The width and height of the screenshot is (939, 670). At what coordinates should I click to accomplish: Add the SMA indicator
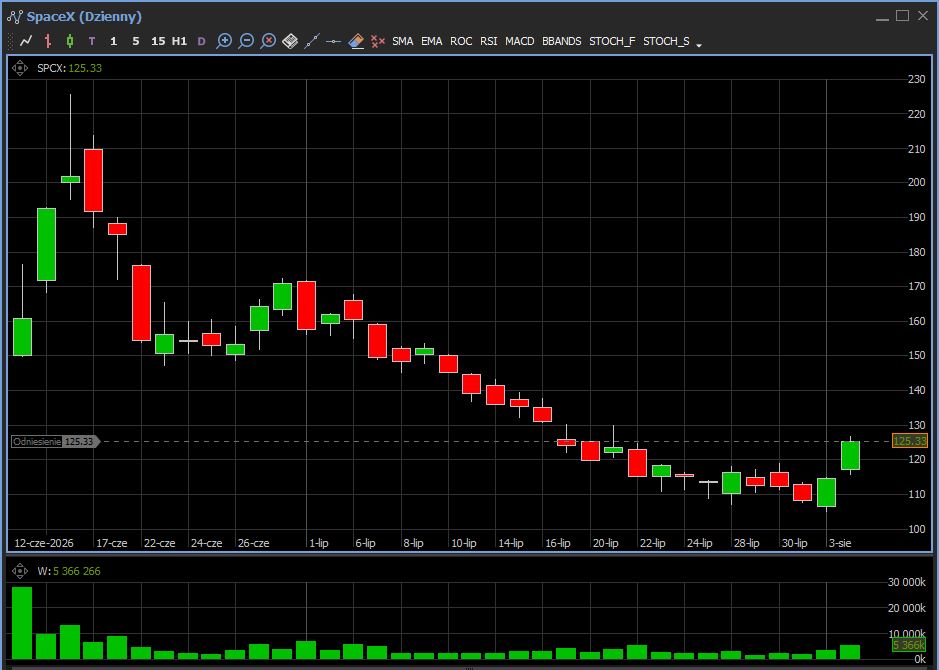402,41
